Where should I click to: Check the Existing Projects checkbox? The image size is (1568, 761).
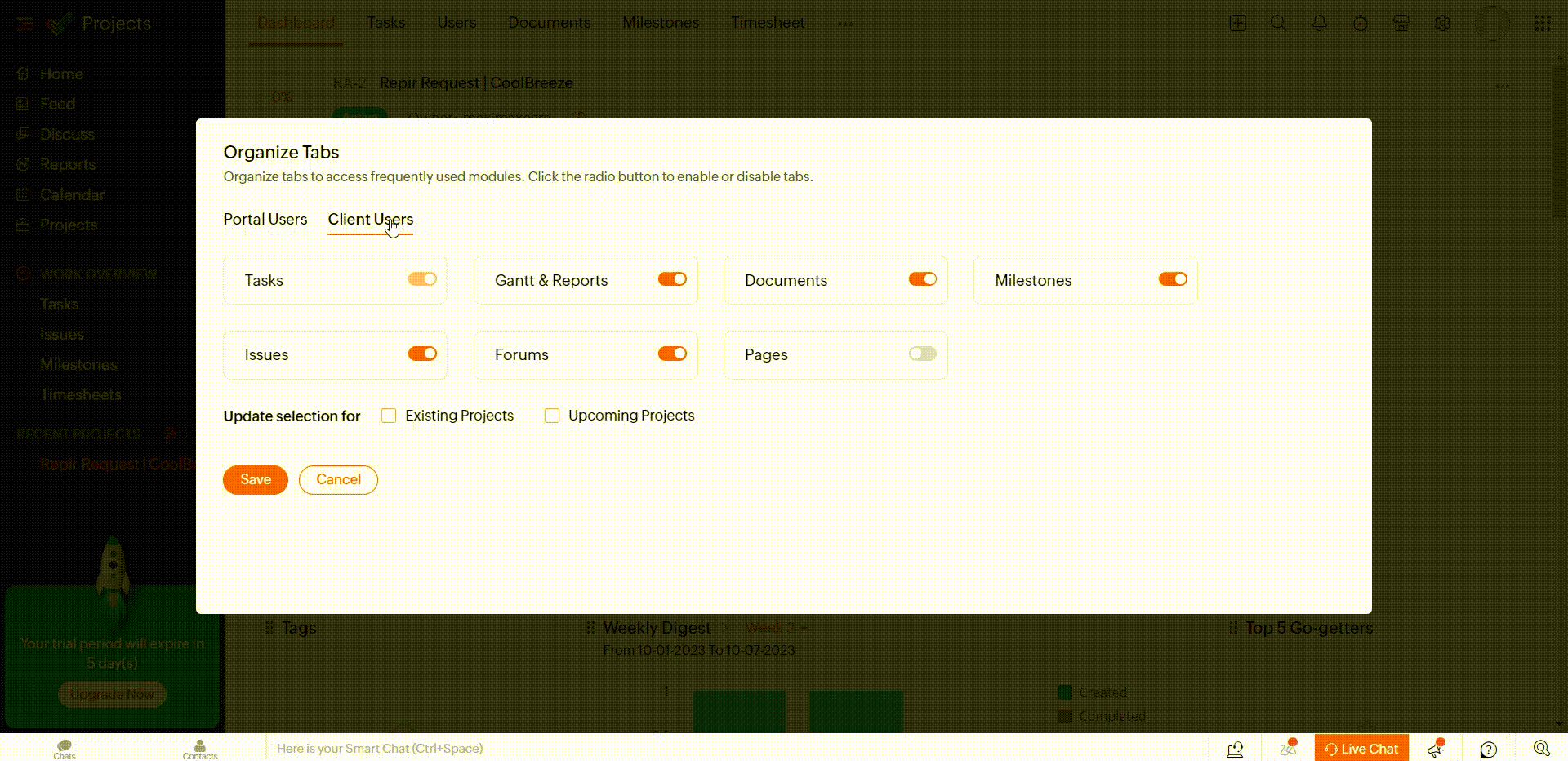pos(389,416)
